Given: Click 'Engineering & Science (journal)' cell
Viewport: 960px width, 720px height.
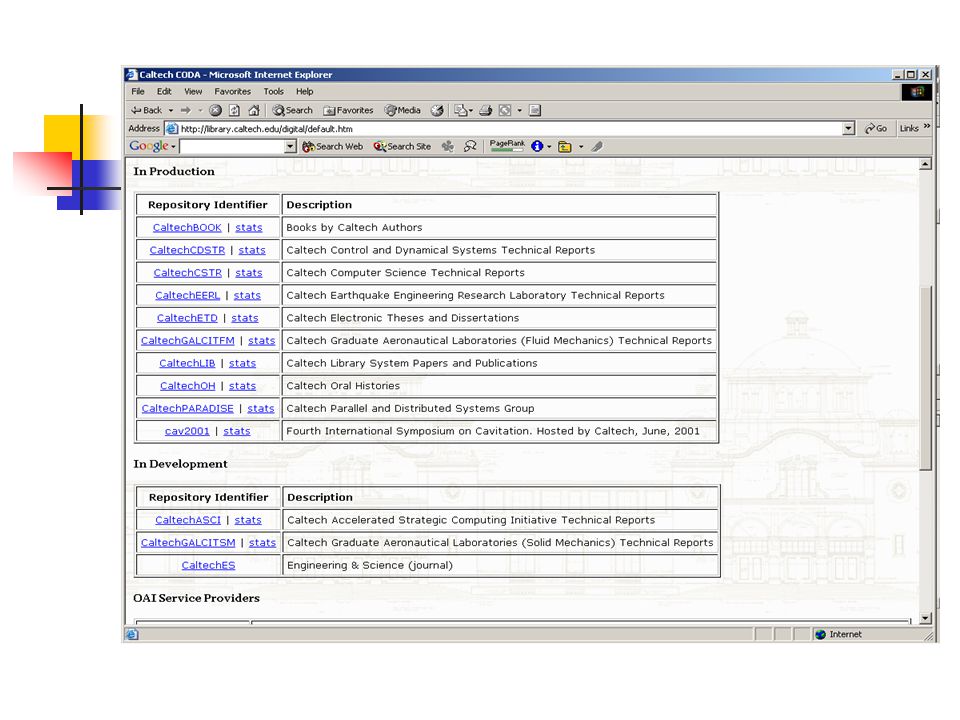Looking at the screenshot, I should click(x=500, y=565).
